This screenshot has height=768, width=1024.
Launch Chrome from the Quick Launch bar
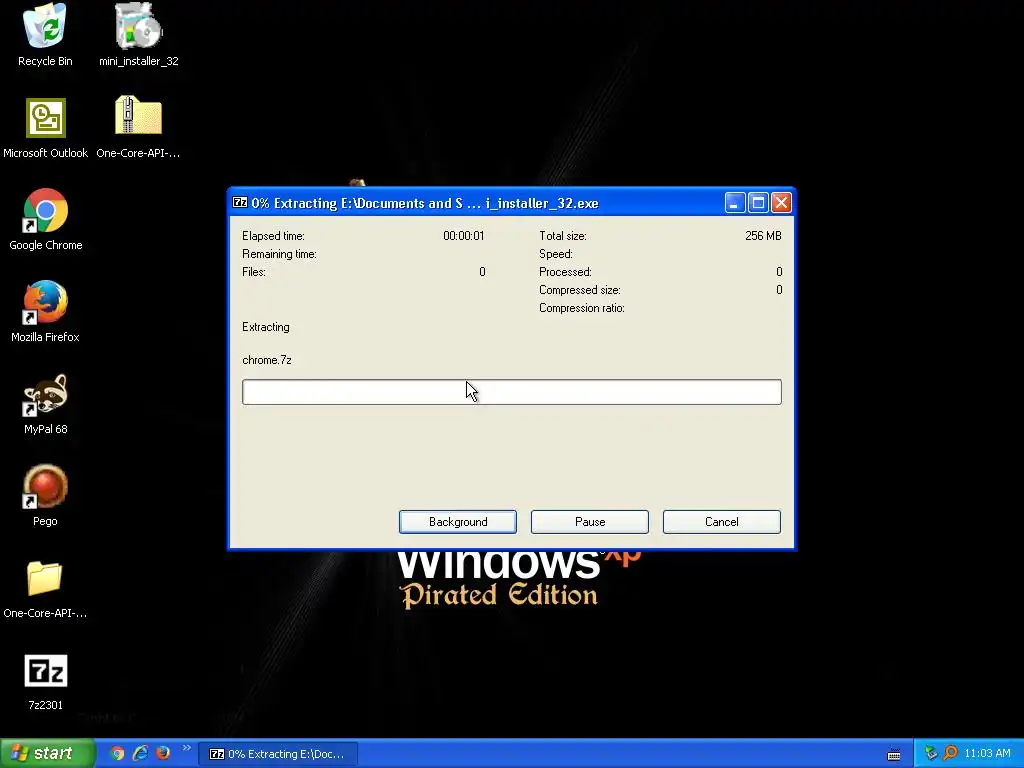point(118,754)
